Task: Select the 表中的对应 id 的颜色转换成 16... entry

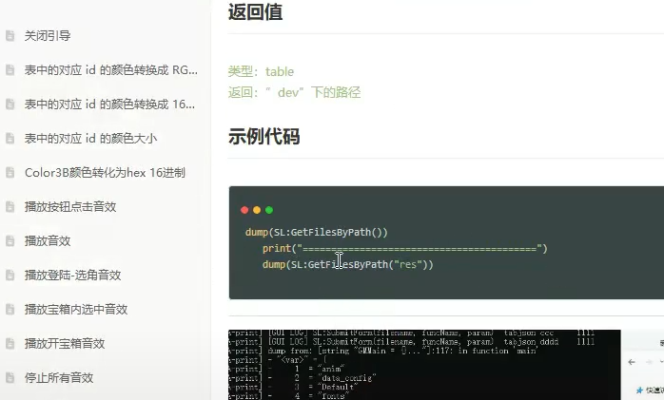Action: pos(110,104)
